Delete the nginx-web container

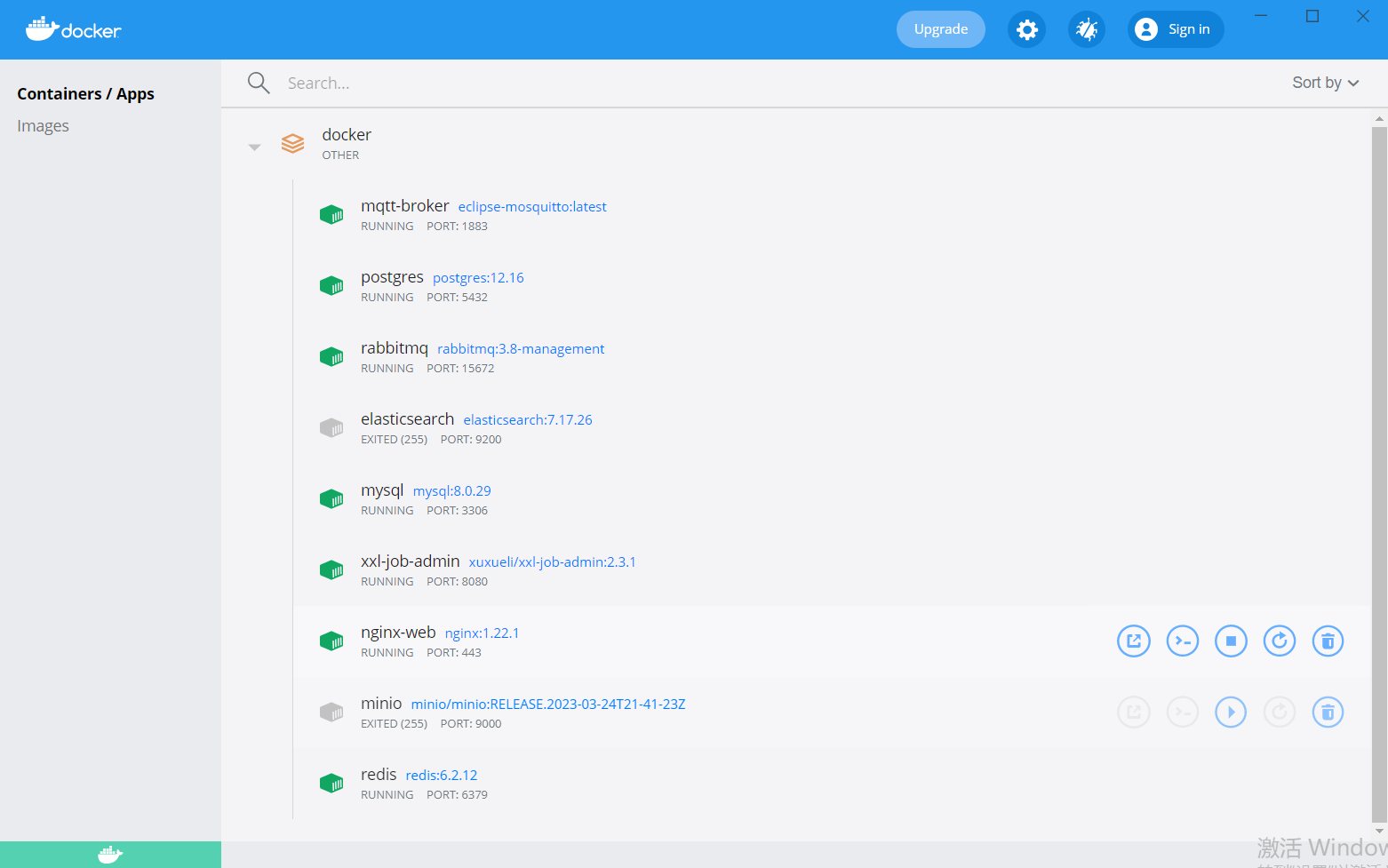click(x=1328, y=641)
